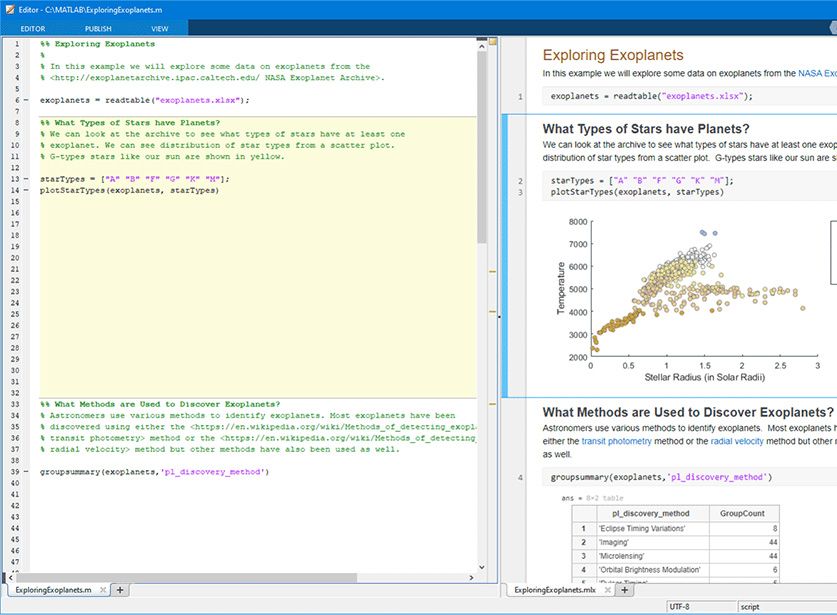Select the ExploringExoplanets.mlx document tab

click(553, 591)
